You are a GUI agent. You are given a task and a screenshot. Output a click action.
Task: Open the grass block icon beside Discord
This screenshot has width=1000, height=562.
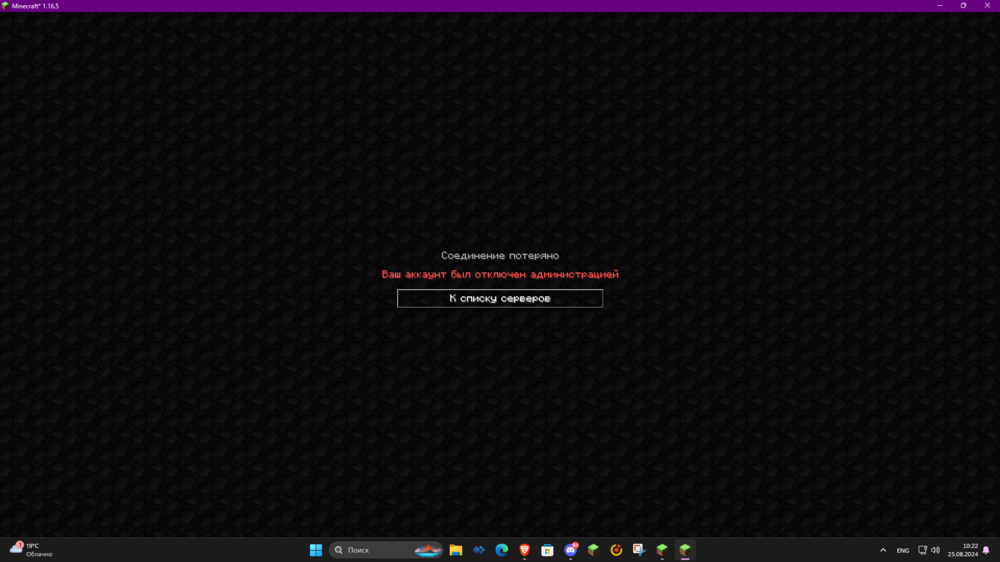[x=593, y=550]
